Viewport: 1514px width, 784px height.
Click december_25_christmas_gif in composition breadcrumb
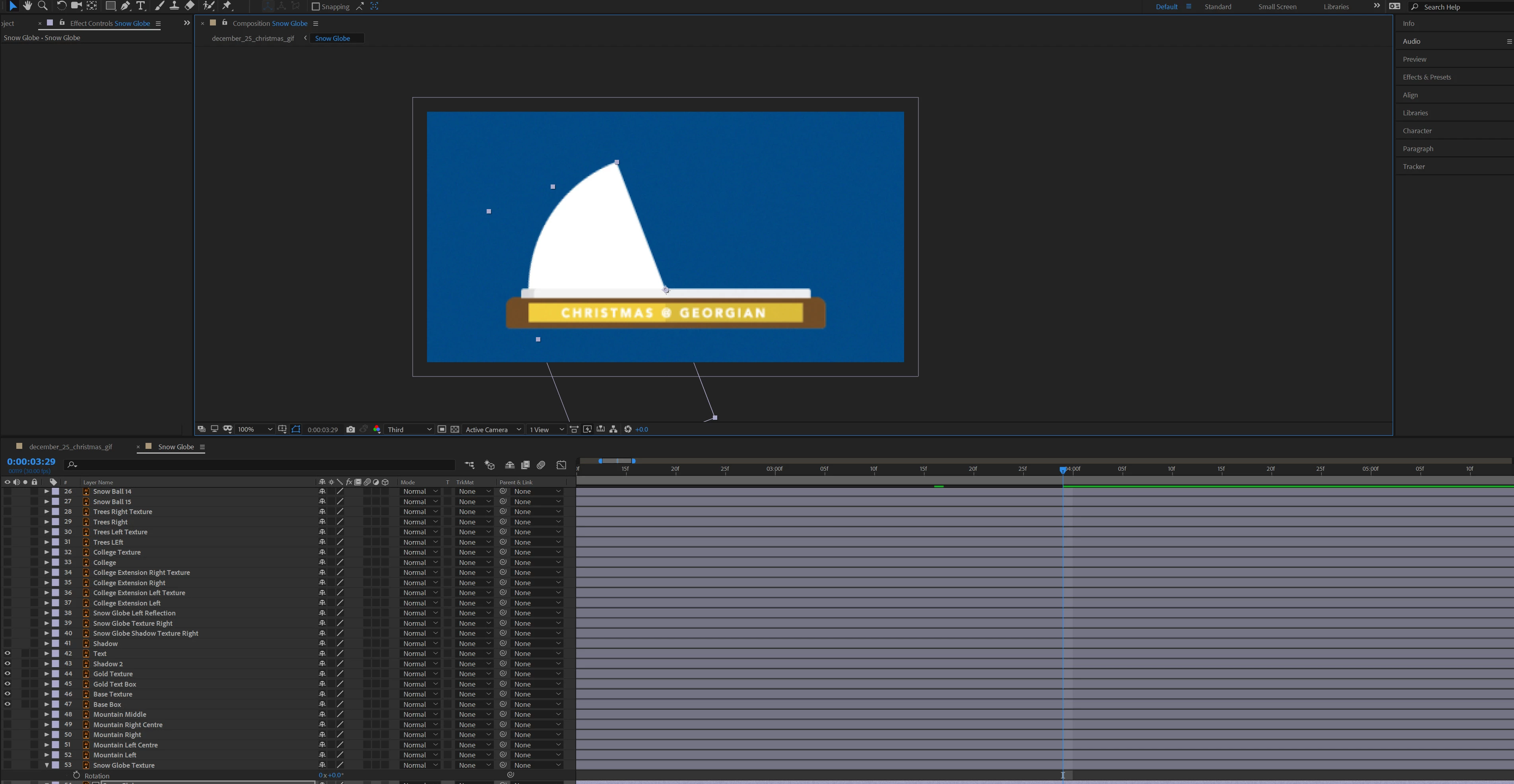pos(253,38)
